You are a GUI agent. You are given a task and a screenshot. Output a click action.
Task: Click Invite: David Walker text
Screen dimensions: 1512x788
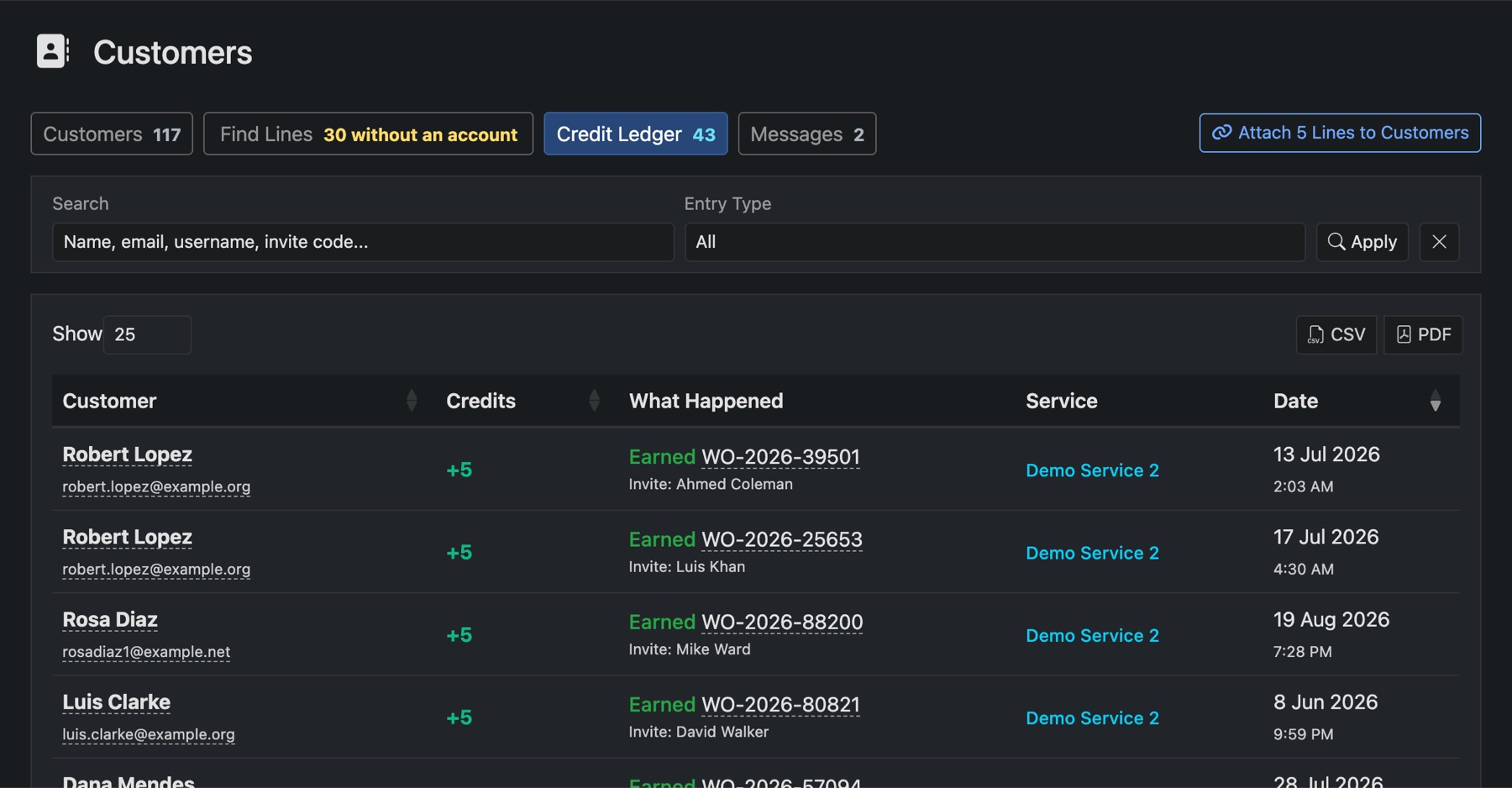[699, 732]
